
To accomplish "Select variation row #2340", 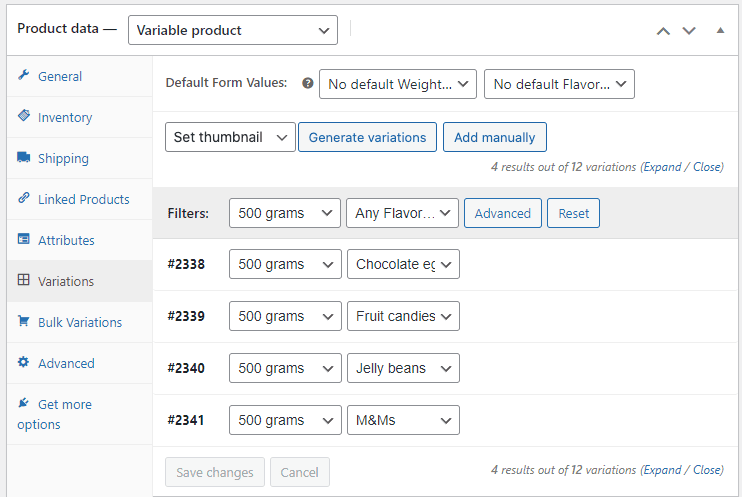I will pyautogui.click(x=186, y=368).
